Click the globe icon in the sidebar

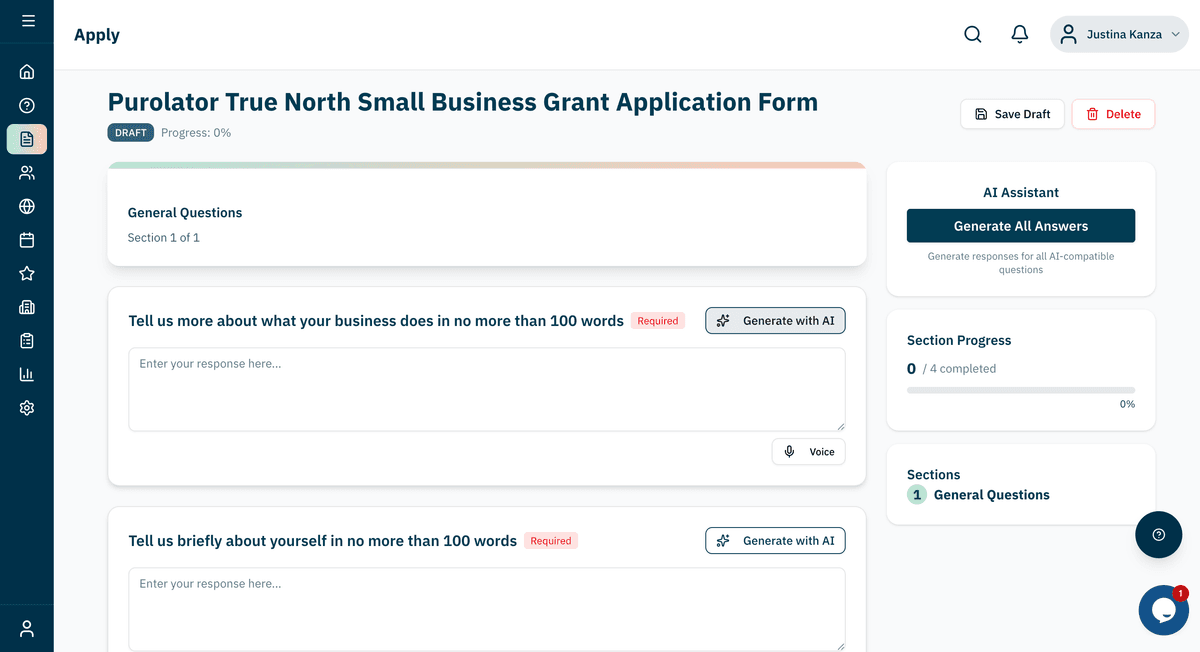pos(26,206)
